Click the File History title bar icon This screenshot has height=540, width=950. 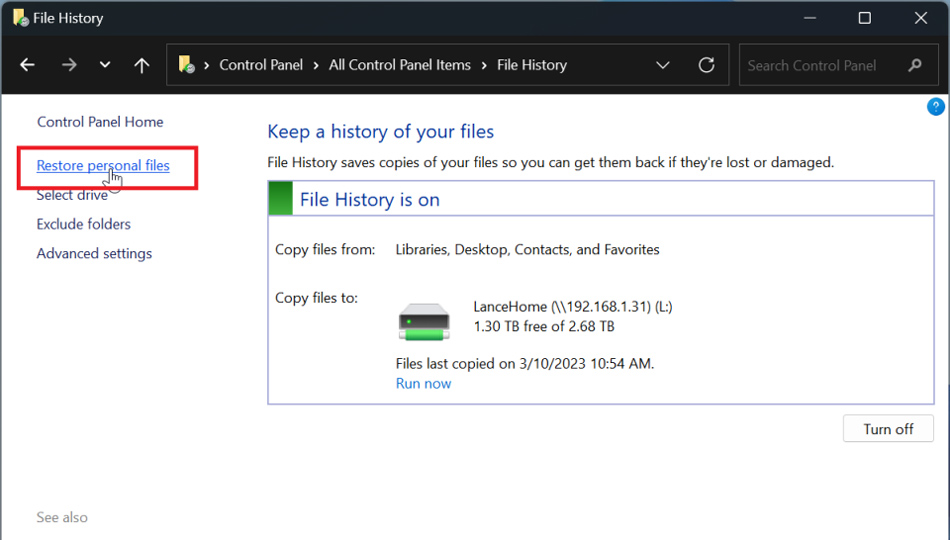click(20, 18)
